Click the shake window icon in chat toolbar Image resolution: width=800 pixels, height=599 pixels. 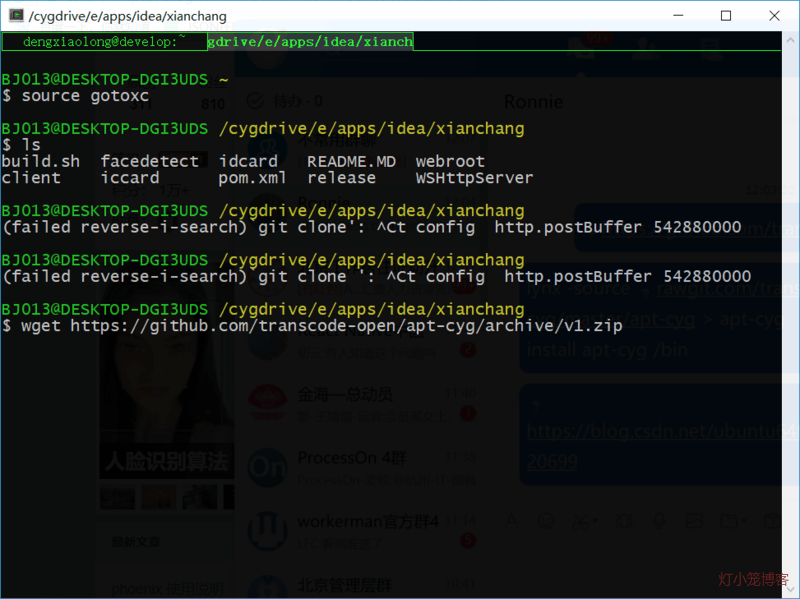pos(623,521)
